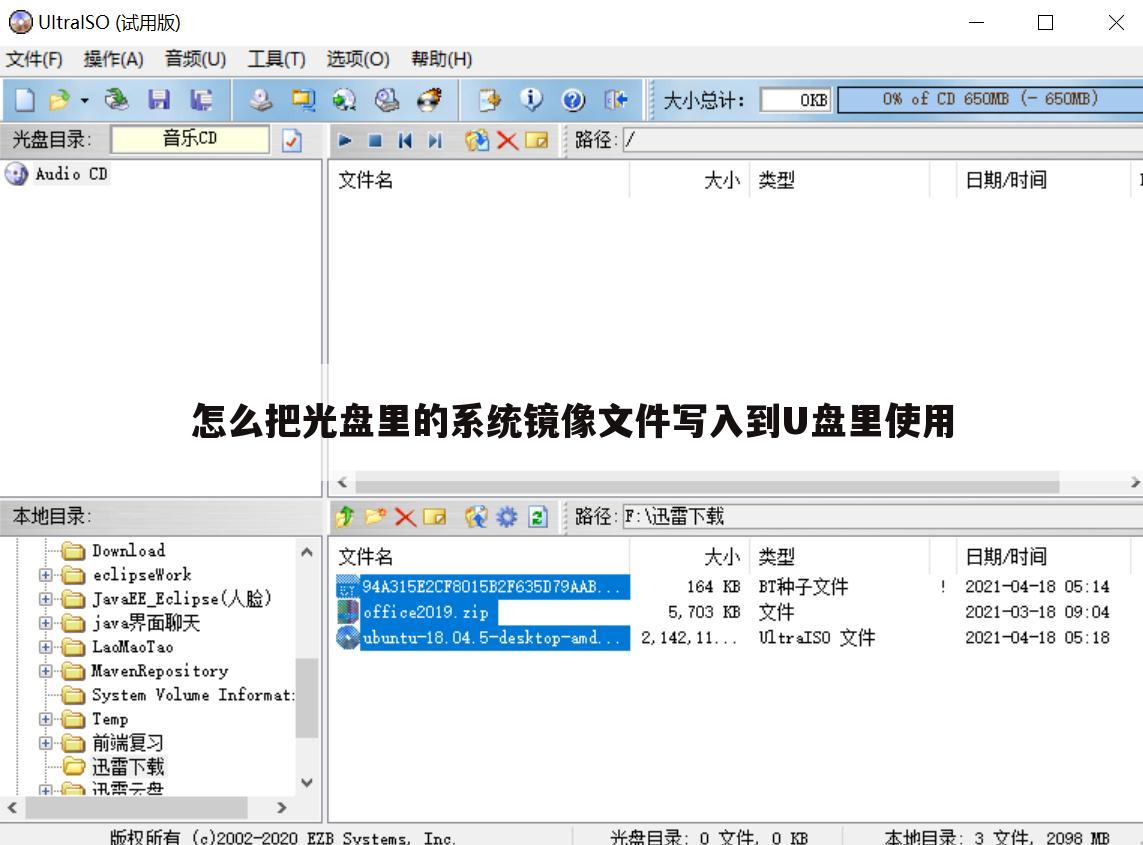
Task: Click the New file icon
Action: pyautogui.click(x=24, y=99)
